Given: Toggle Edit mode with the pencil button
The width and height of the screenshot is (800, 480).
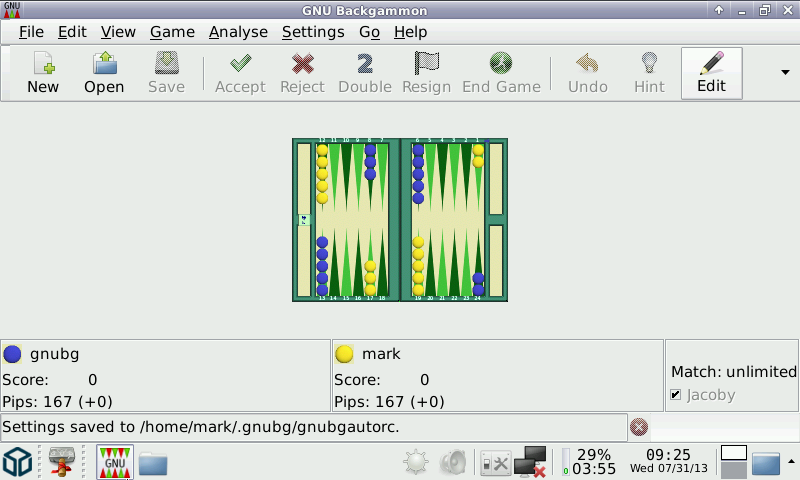Looking at the screenshot, I should point(712,73).
